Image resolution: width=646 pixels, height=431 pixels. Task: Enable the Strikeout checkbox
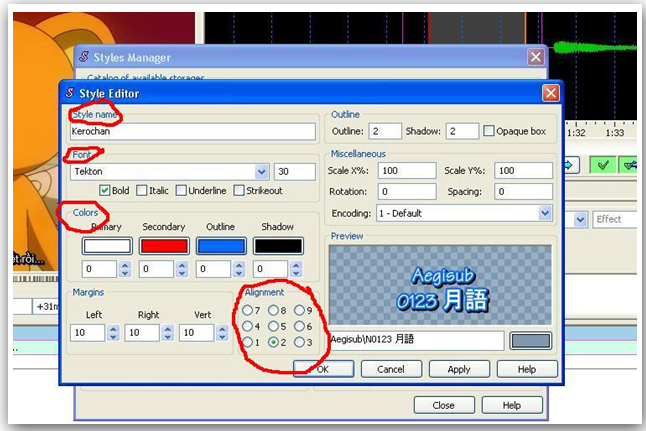tap(239, 190)
